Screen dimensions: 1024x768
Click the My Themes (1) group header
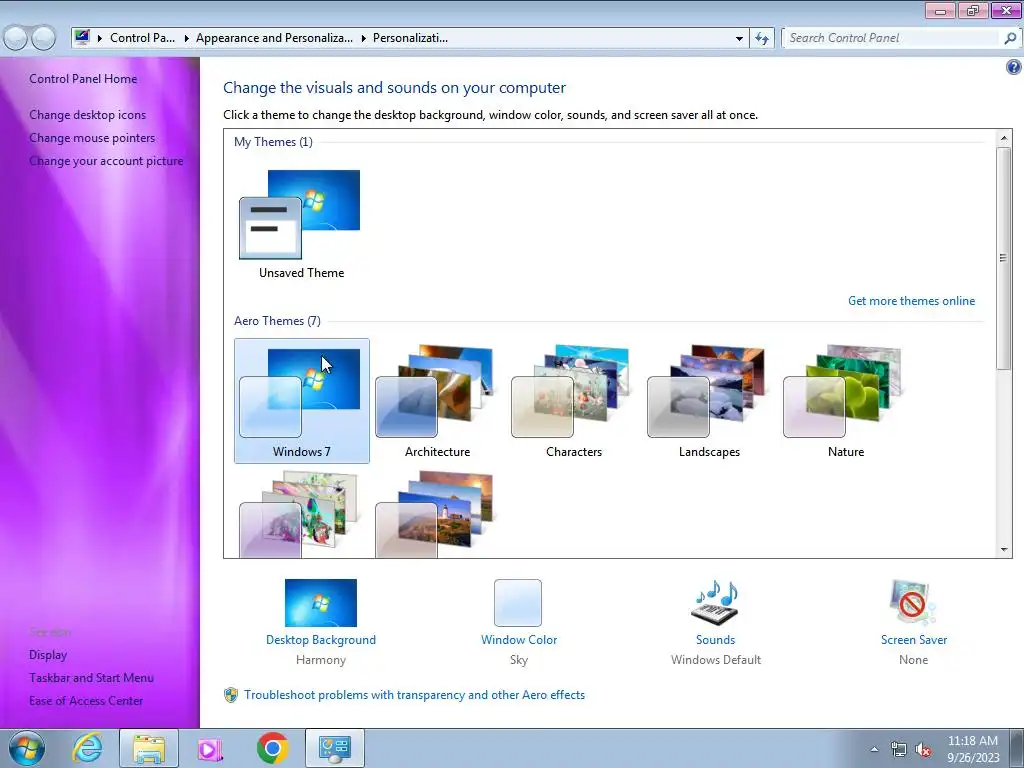point(273,142)
